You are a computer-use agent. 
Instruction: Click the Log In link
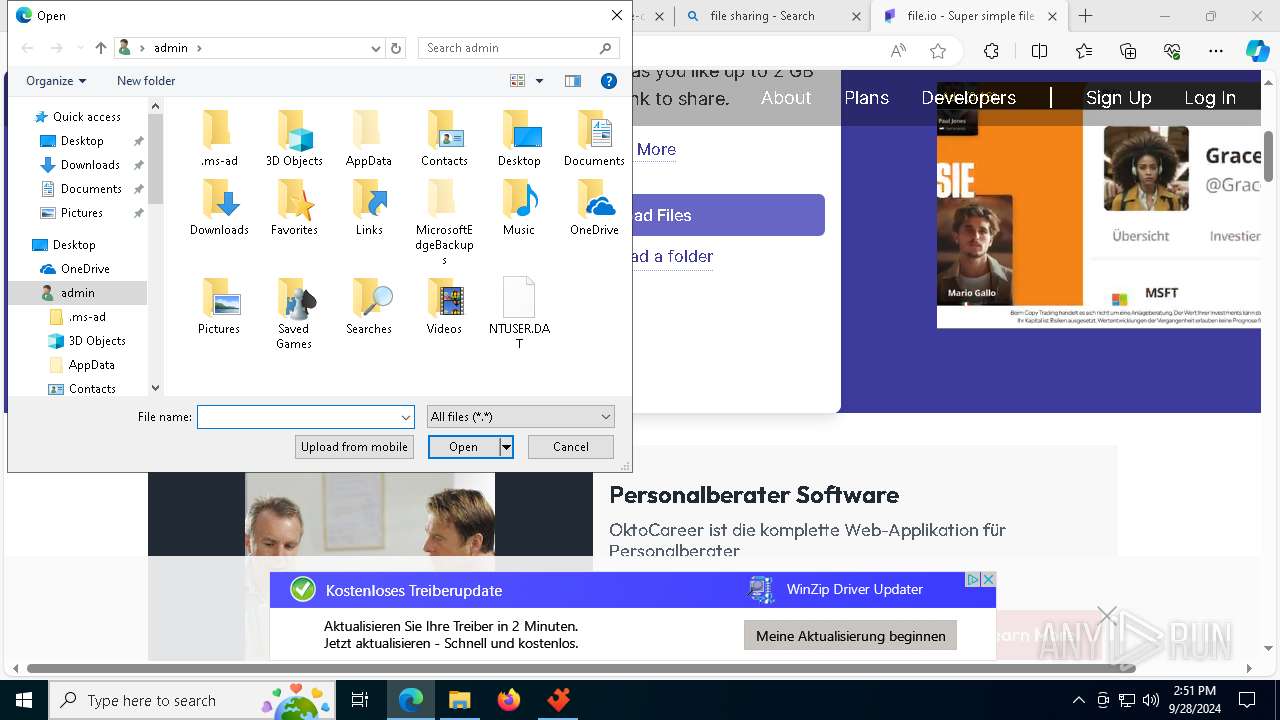coord(1210,98)
